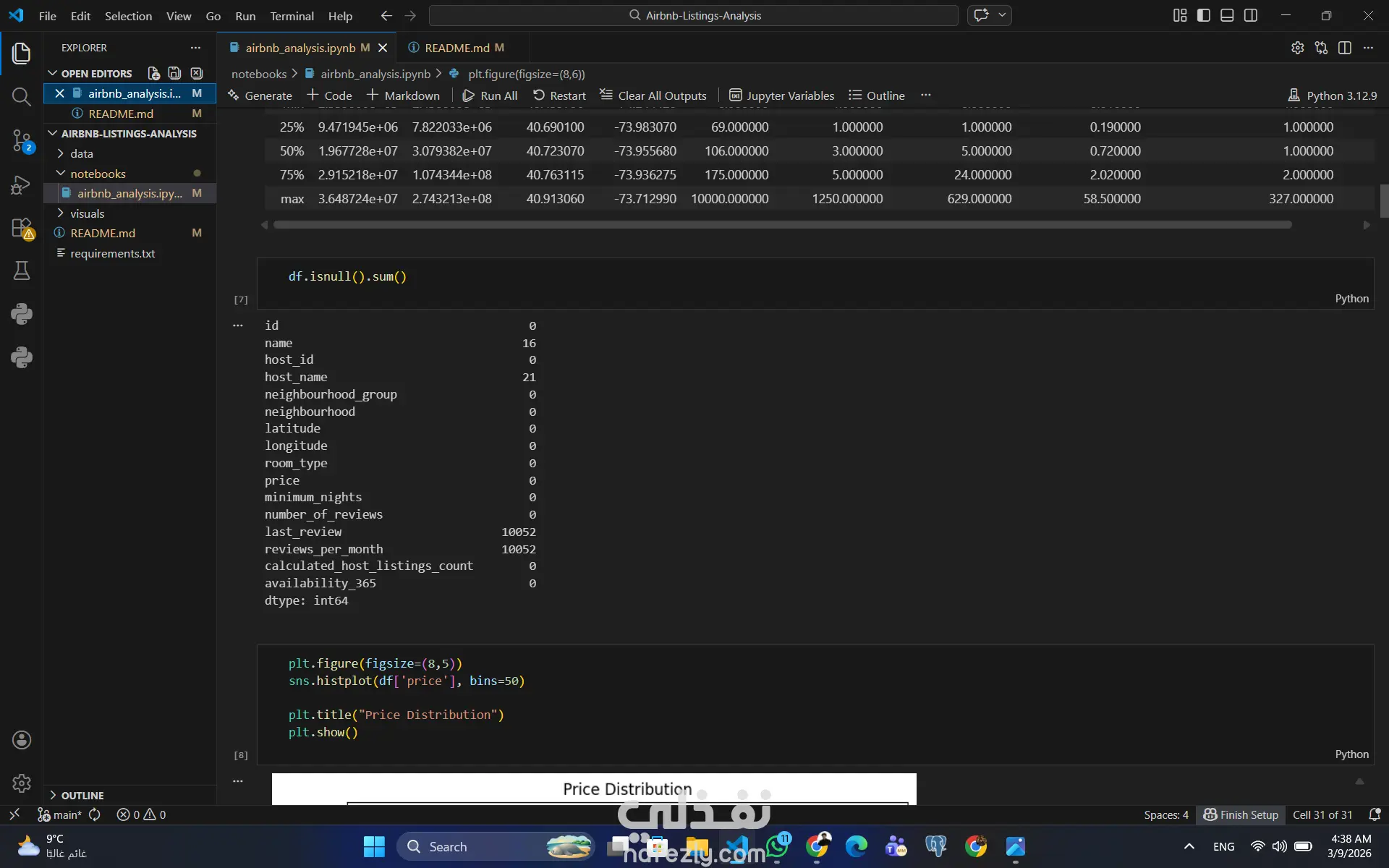This screenshot has height=868, width=1389.
Task: Click Save All icon in Open Editors
Action: 174,73
